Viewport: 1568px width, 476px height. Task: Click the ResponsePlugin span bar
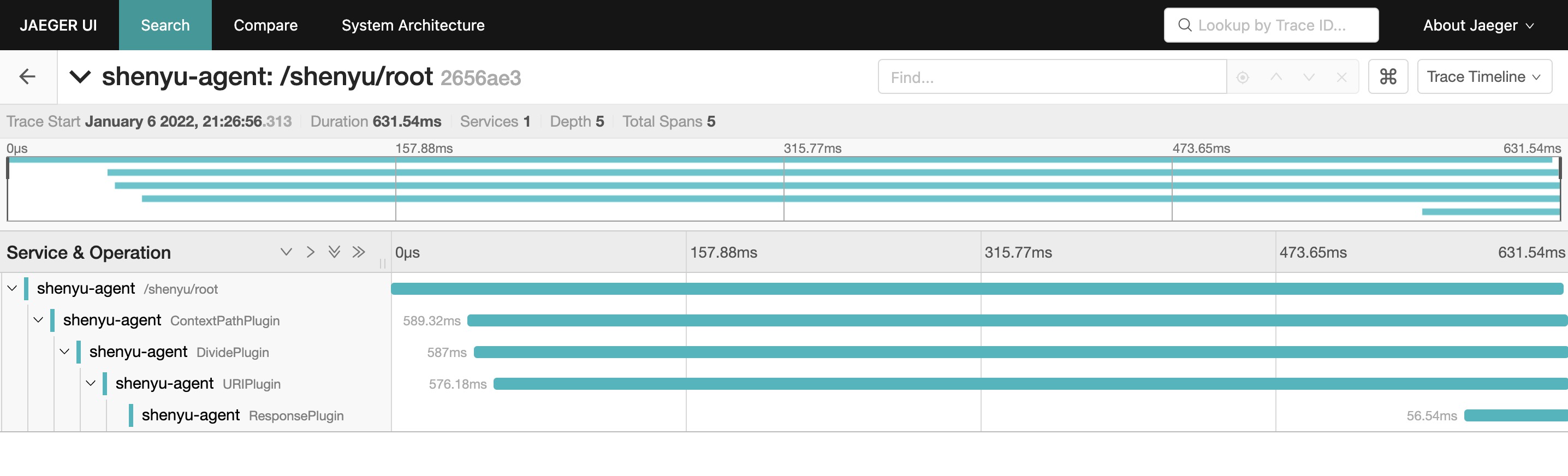click(1514, 416)
